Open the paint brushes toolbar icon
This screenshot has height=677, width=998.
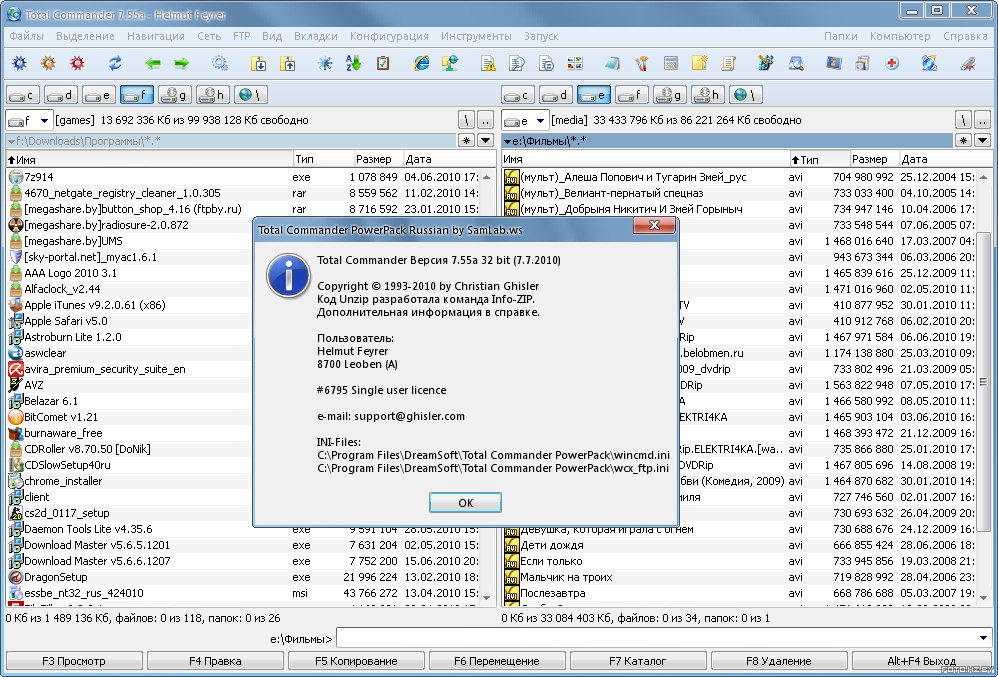(642, 63)
